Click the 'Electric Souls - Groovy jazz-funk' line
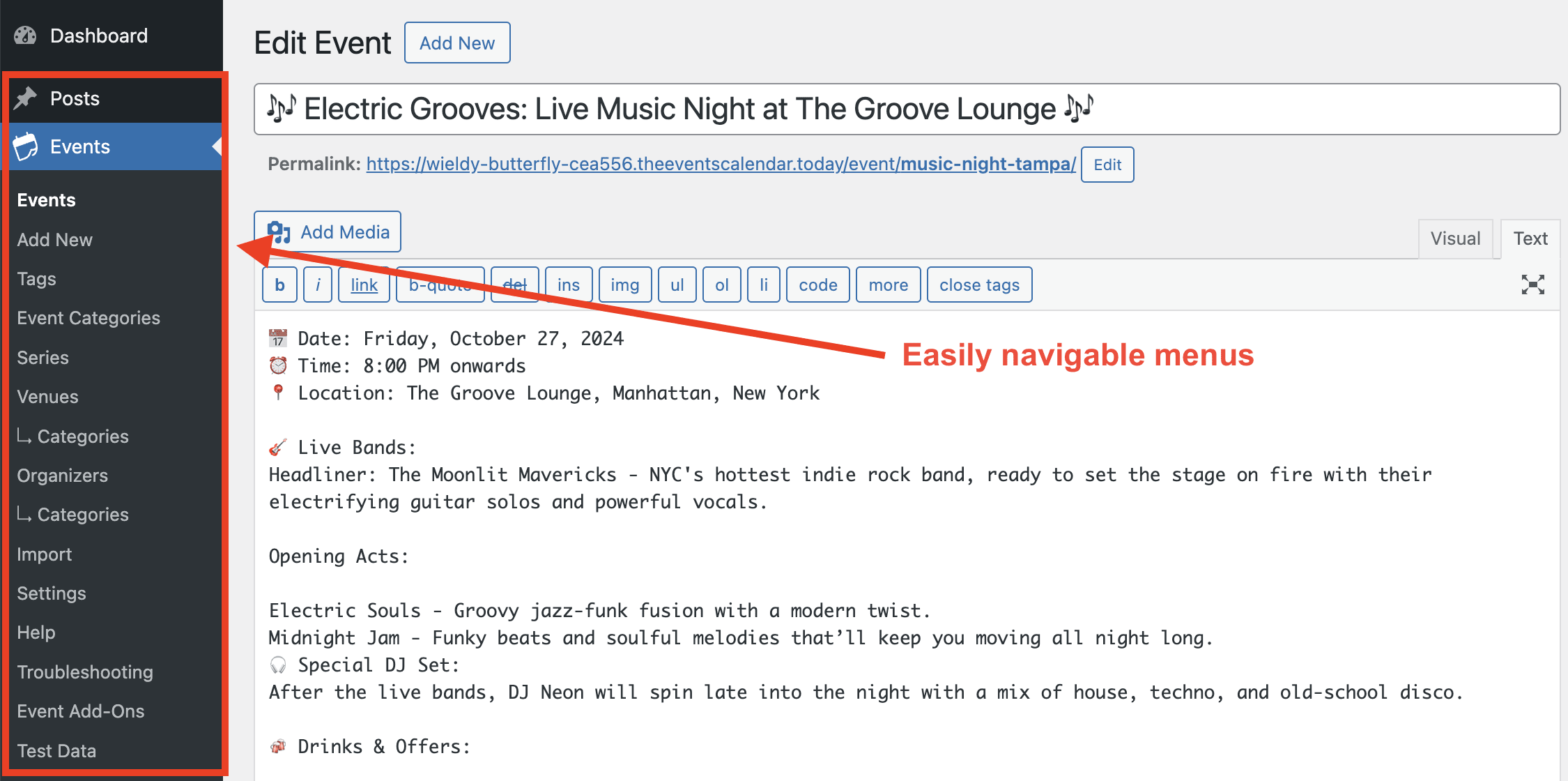This screenshot has height=781, width=1568. 600,611
